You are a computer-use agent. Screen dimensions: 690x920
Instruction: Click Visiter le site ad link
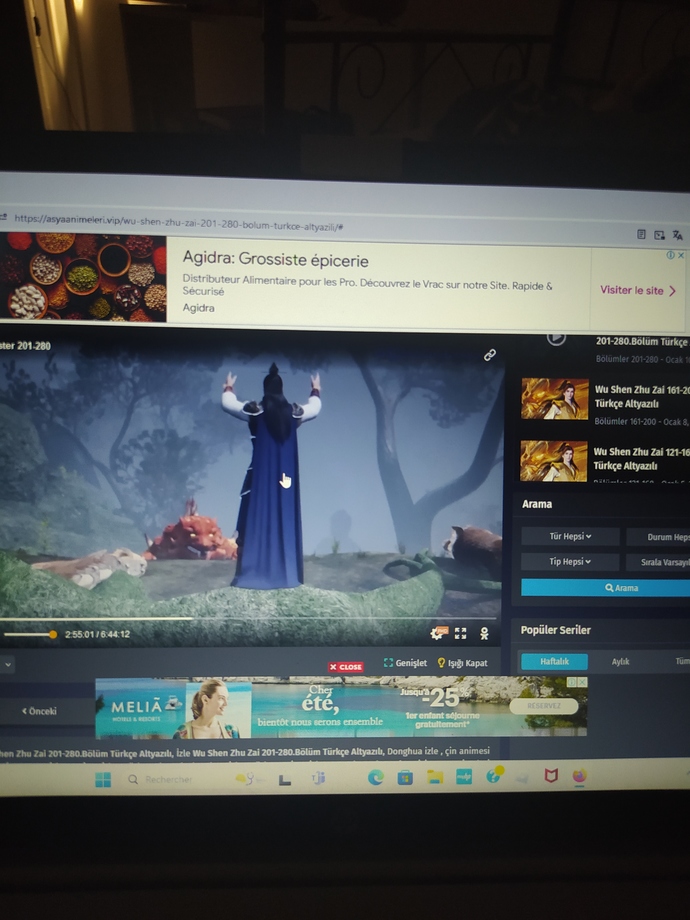coord(638,290)
